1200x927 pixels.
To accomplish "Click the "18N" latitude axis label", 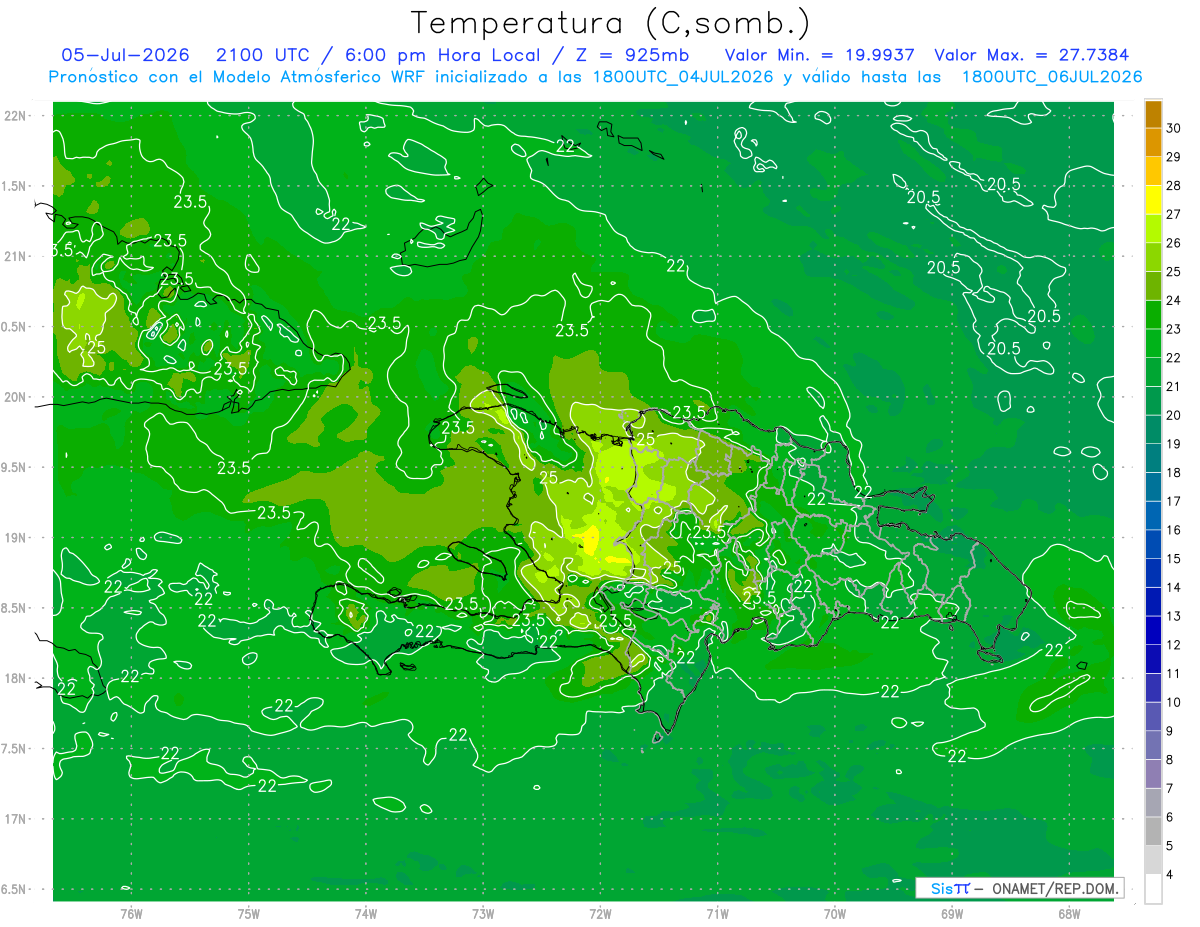I will pos(17,678).
